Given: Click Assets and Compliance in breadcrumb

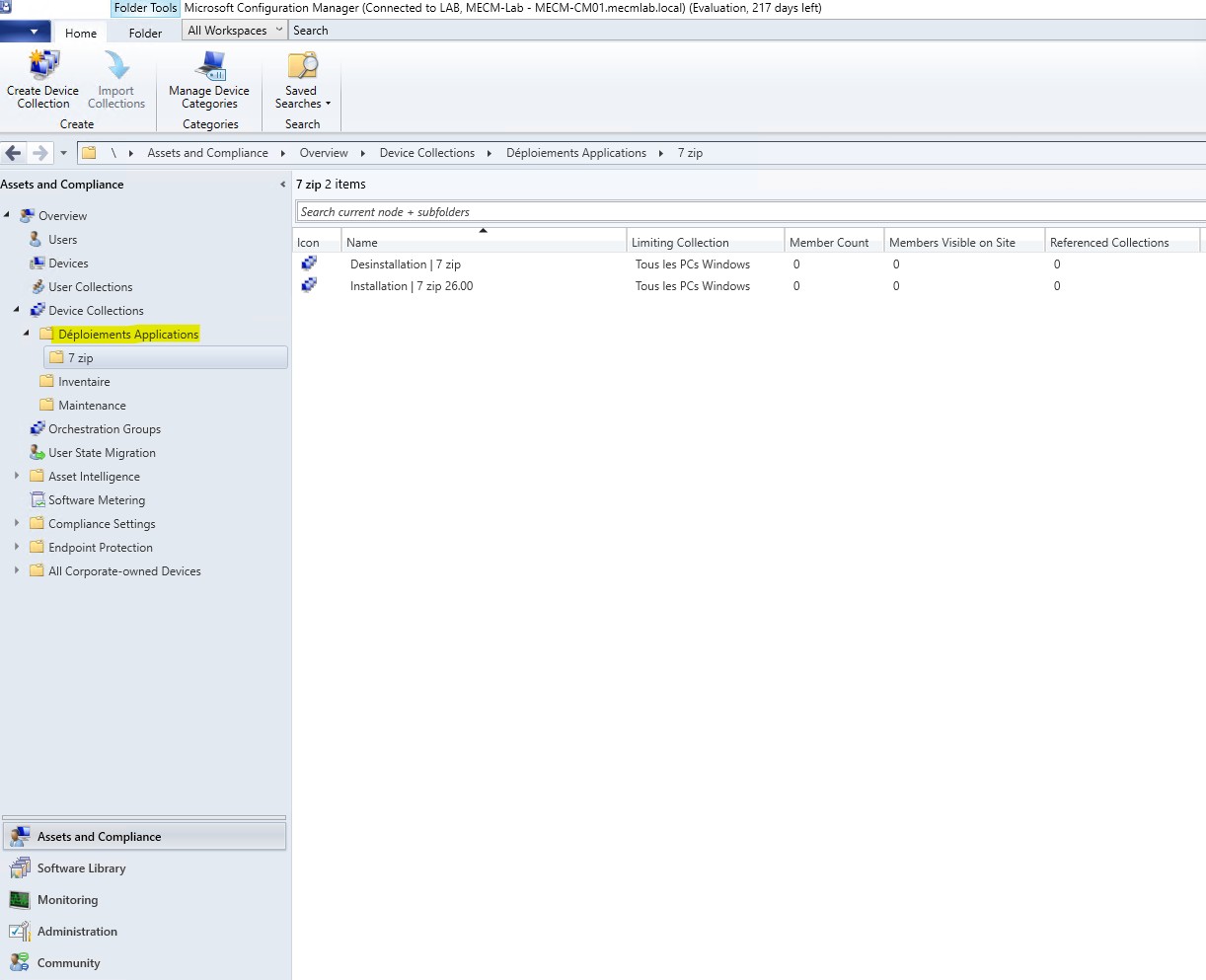Looking at the screenshot, I should coord(207,153).
